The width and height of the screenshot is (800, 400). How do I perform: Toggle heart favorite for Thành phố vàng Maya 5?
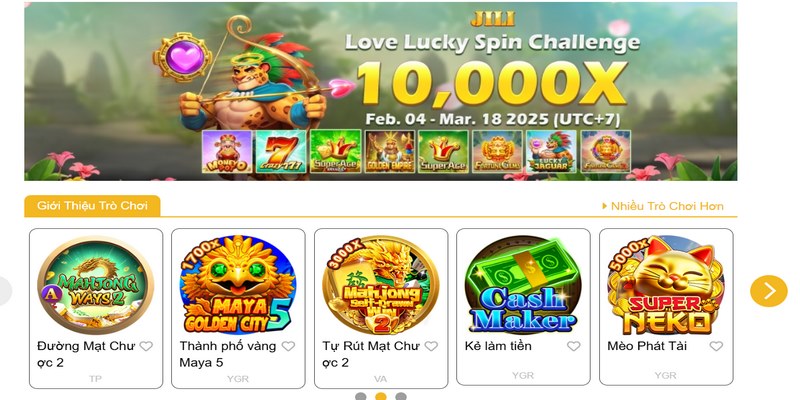click(288, 346)
